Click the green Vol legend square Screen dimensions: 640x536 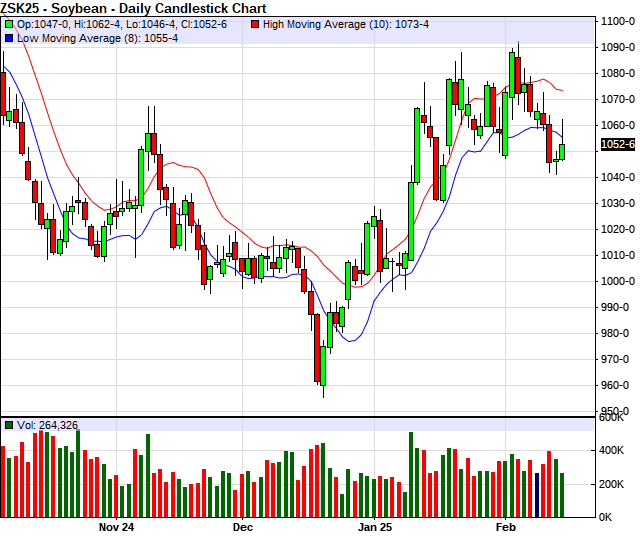[9, 425]
